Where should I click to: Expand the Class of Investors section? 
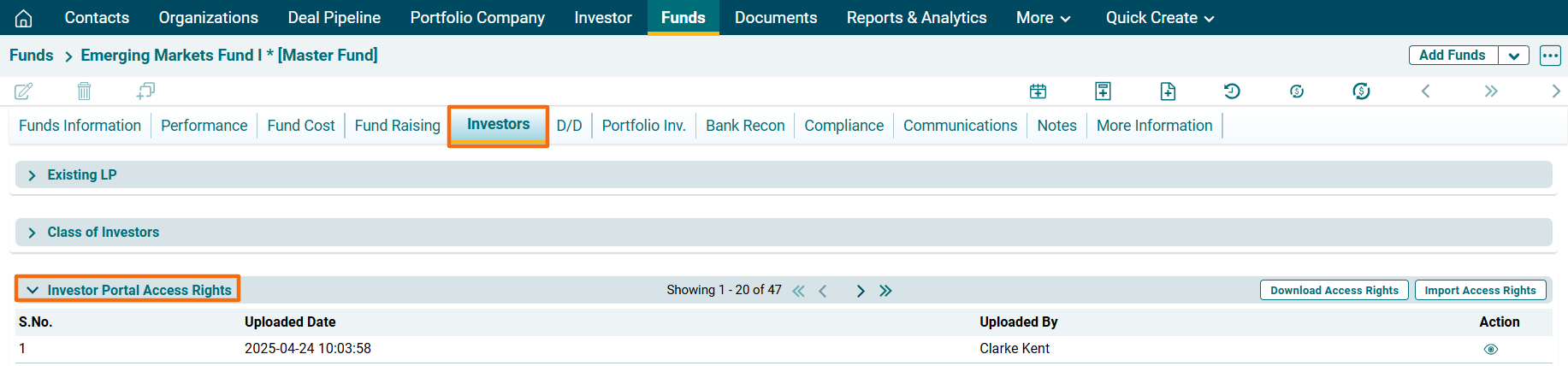(x=33, y=233)
